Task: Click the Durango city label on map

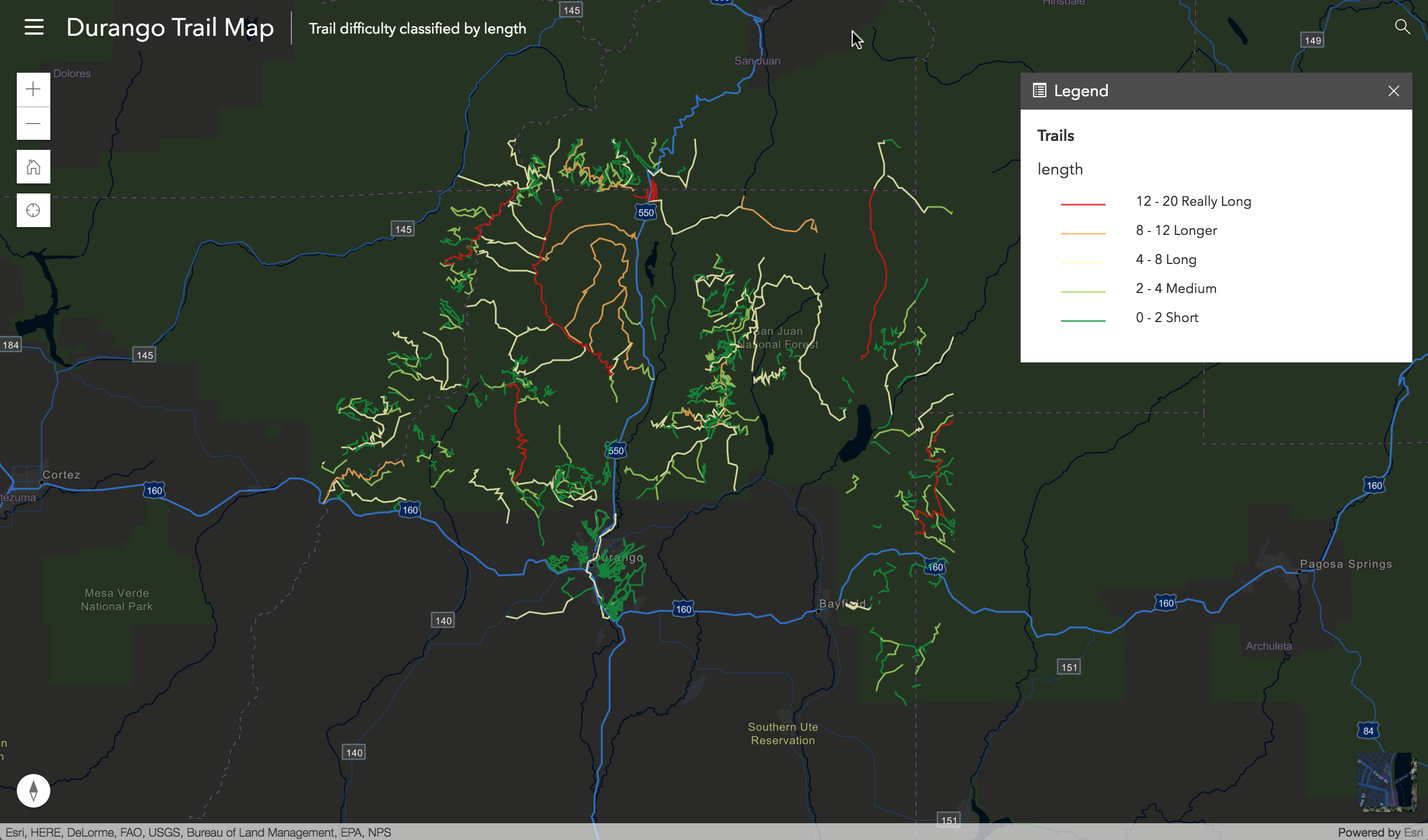Action: point(619,558)
